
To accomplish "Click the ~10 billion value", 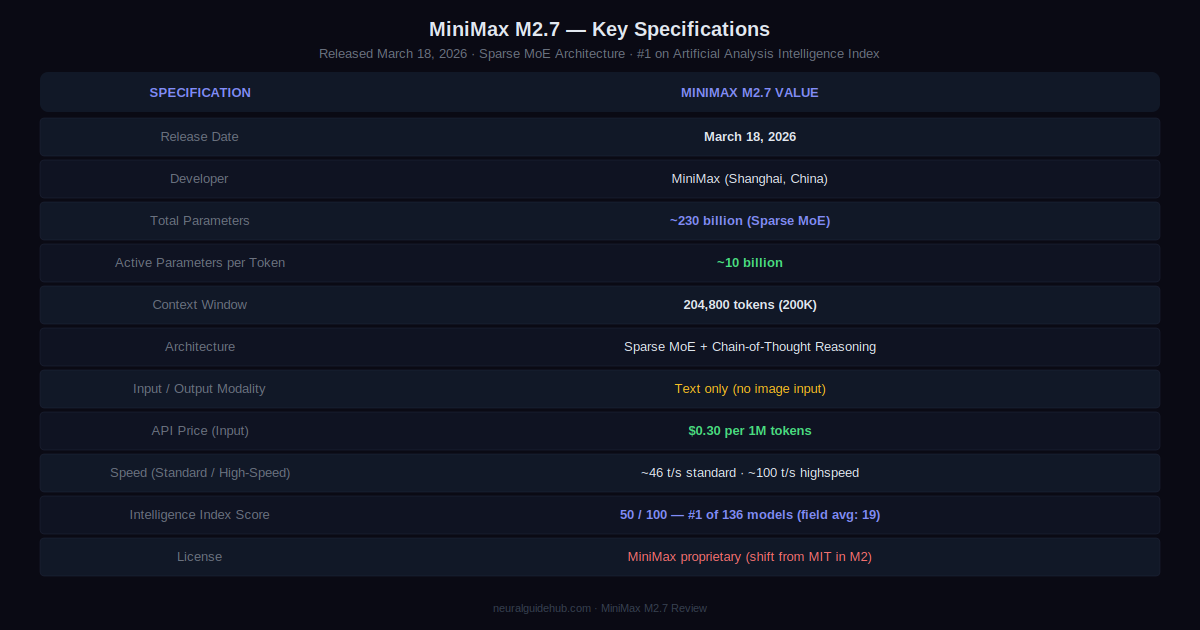I will 749,263.
